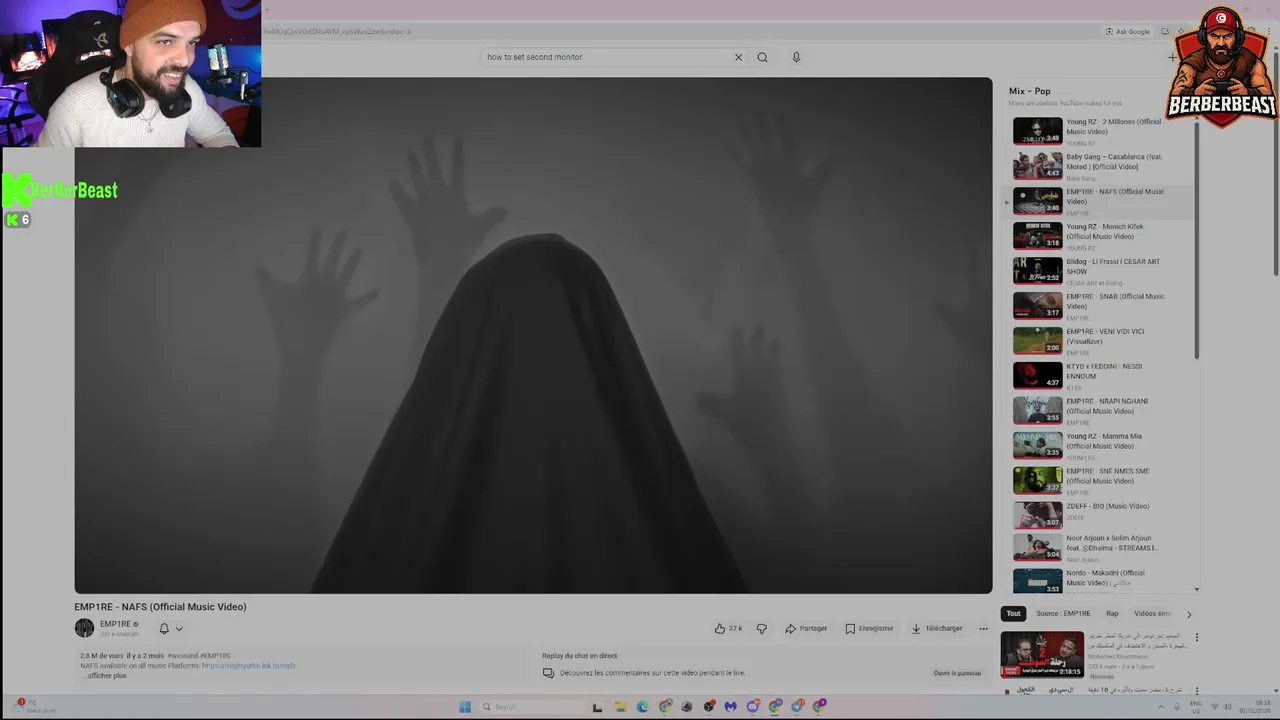The image size is (1280, 720).
Task: Open Microsoft Edge from the taskbar
Action: 642,707
